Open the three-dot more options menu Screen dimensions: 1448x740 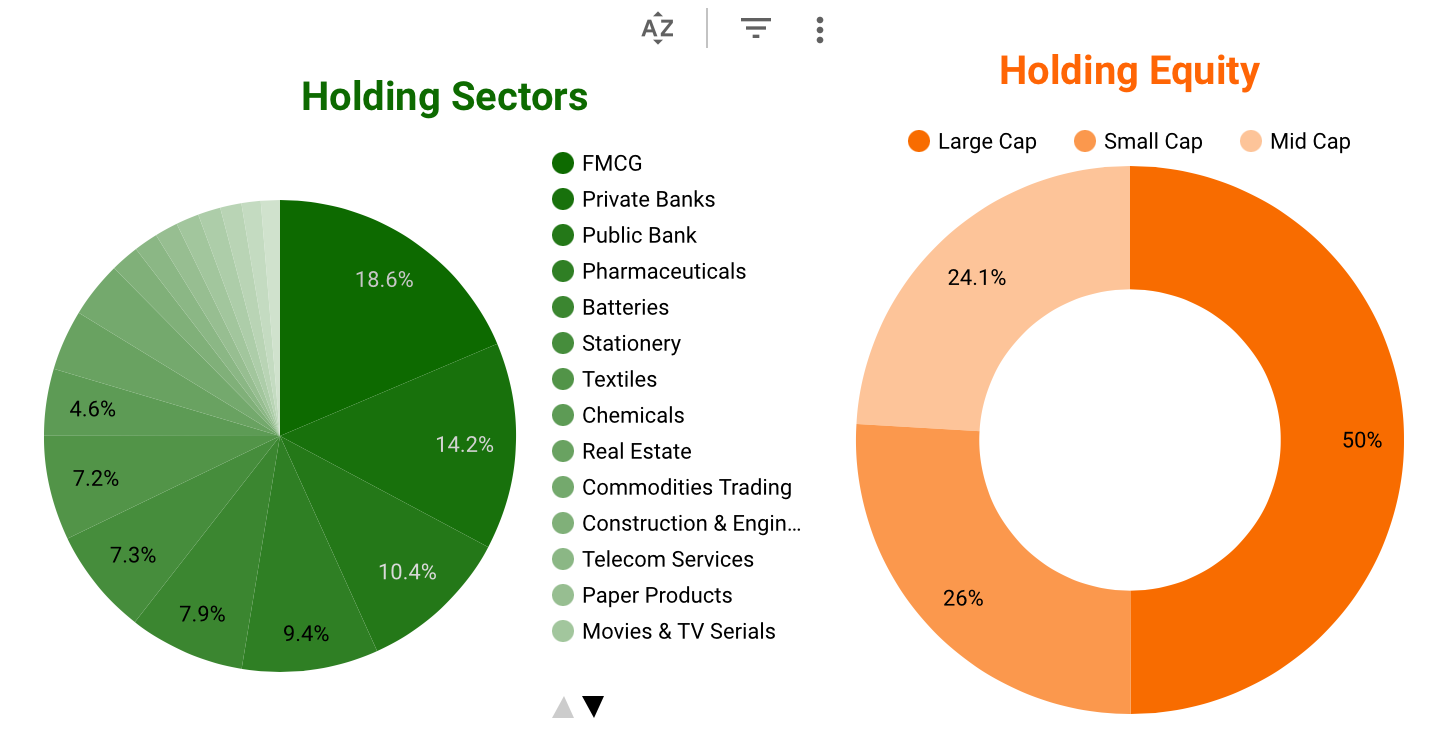click(x=819, y=30)
